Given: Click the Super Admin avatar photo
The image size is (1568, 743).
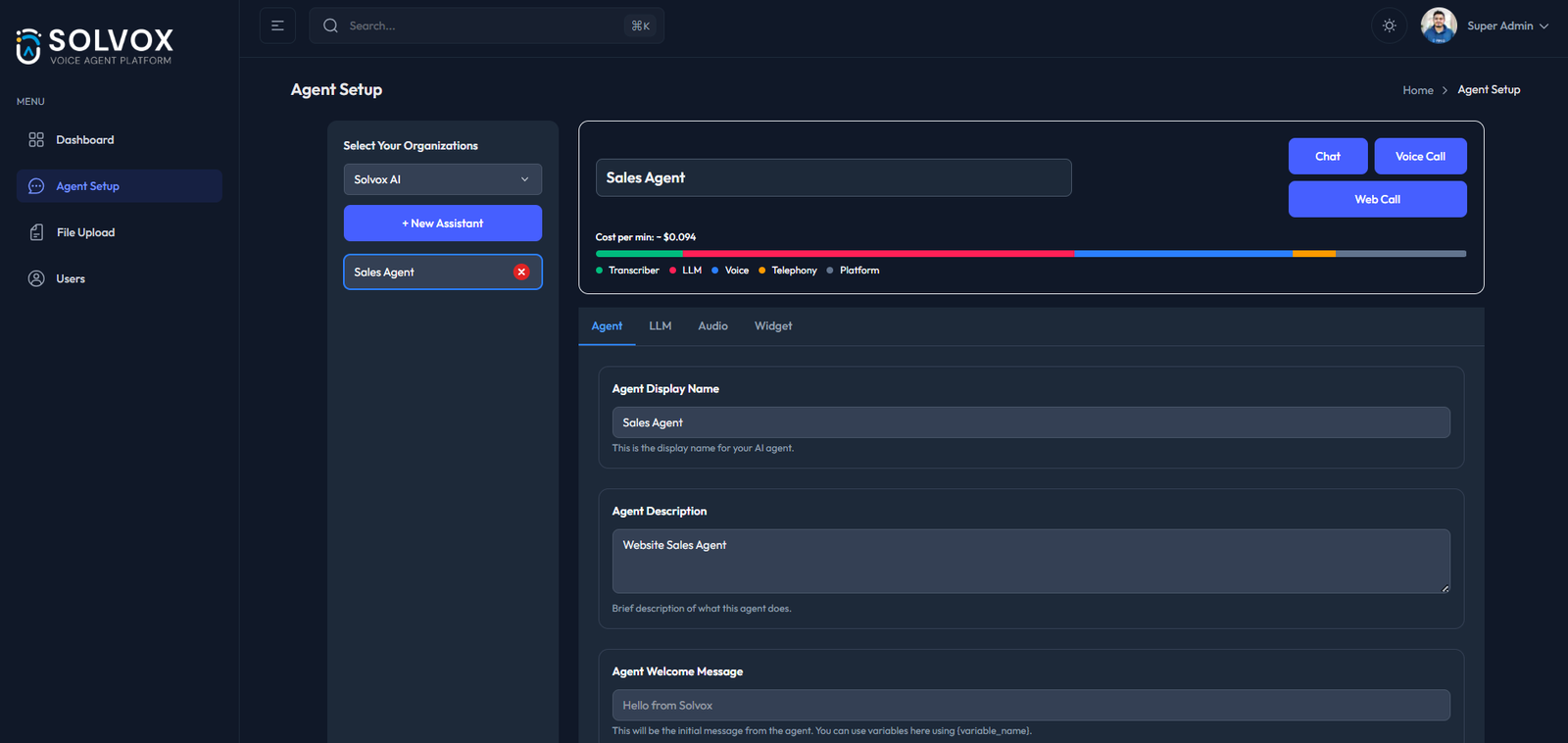Looking at the screenshot, I should [x=1439, y=25].
